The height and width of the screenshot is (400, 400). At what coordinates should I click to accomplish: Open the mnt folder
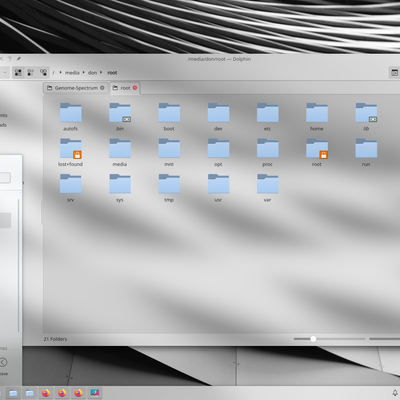tap(169, 152)
